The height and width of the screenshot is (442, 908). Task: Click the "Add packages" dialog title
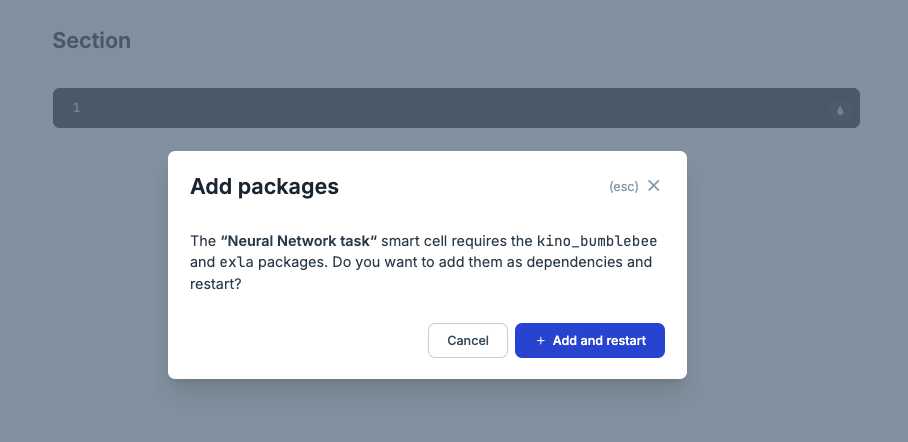pyautogui.click(x=264, y=186)
